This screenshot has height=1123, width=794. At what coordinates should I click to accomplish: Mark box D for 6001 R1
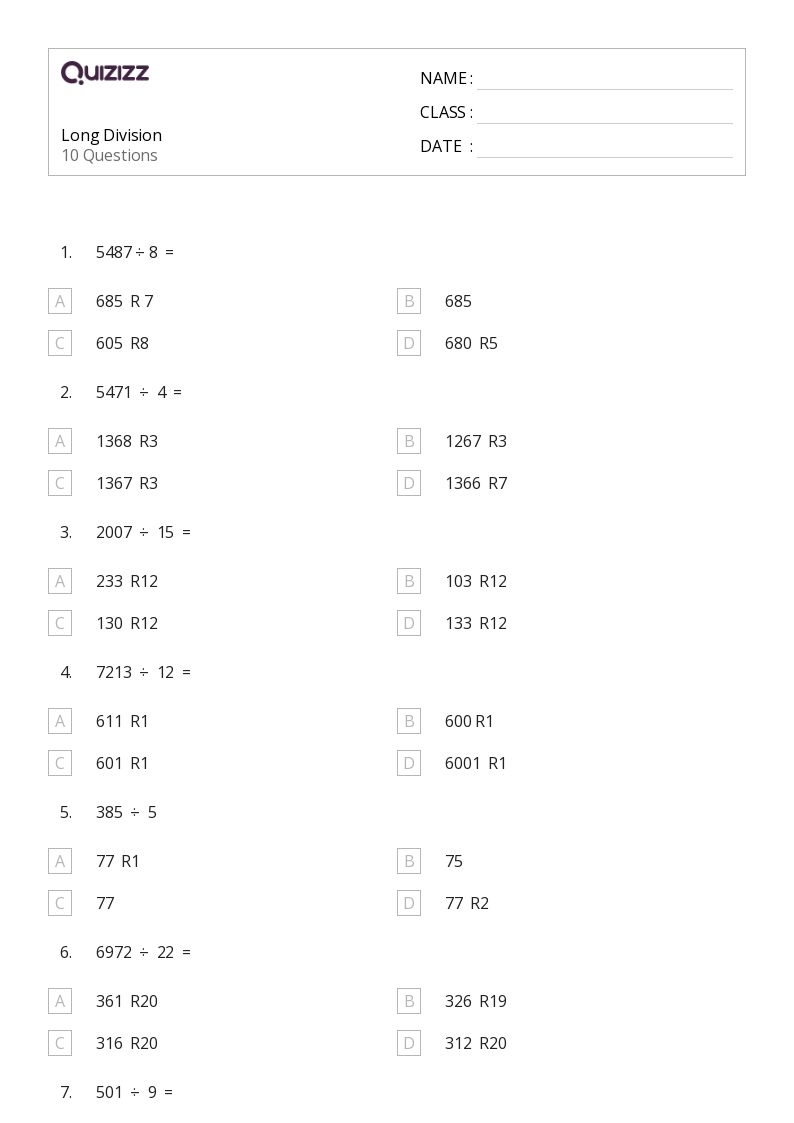409,763
